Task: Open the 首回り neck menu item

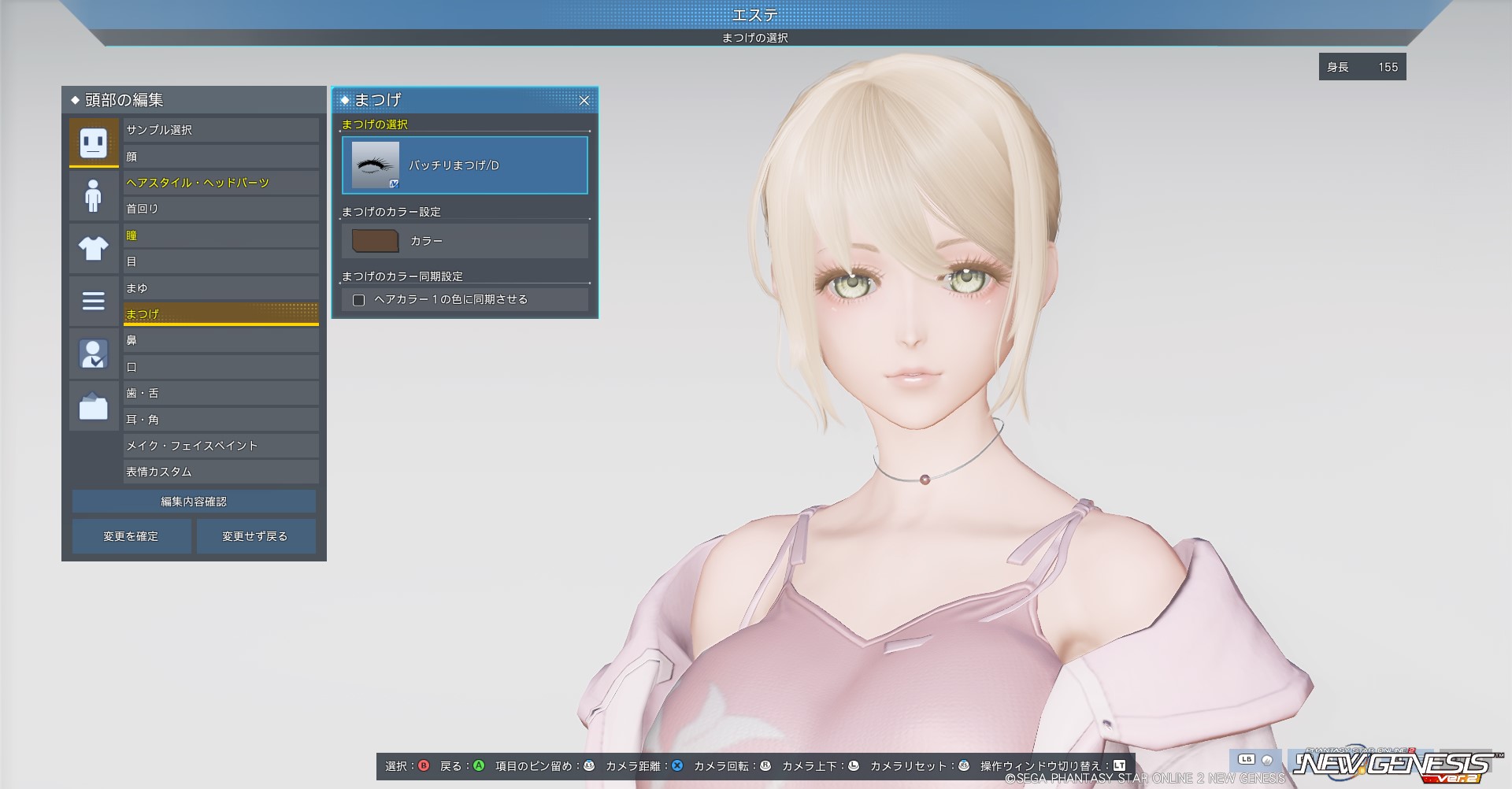Action: click(221, 209)
